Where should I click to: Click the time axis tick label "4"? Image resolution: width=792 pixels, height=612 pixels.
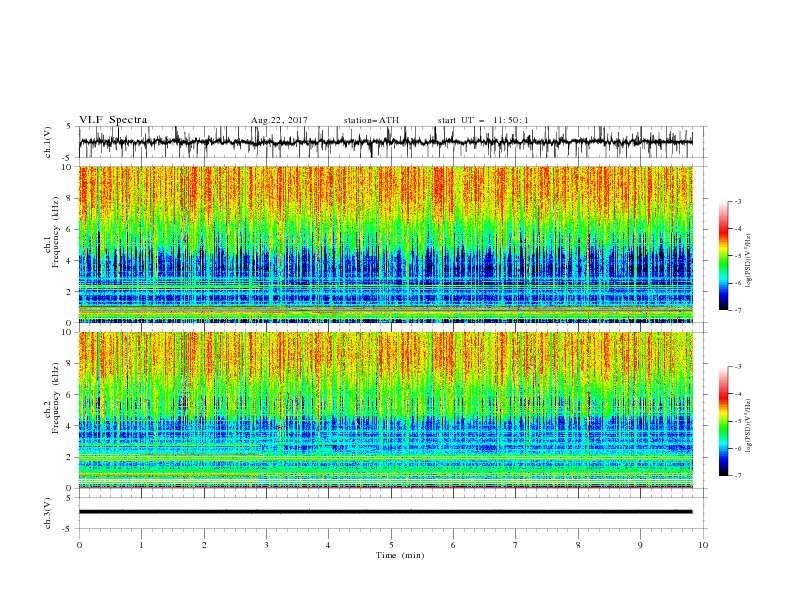coord(329,545)
